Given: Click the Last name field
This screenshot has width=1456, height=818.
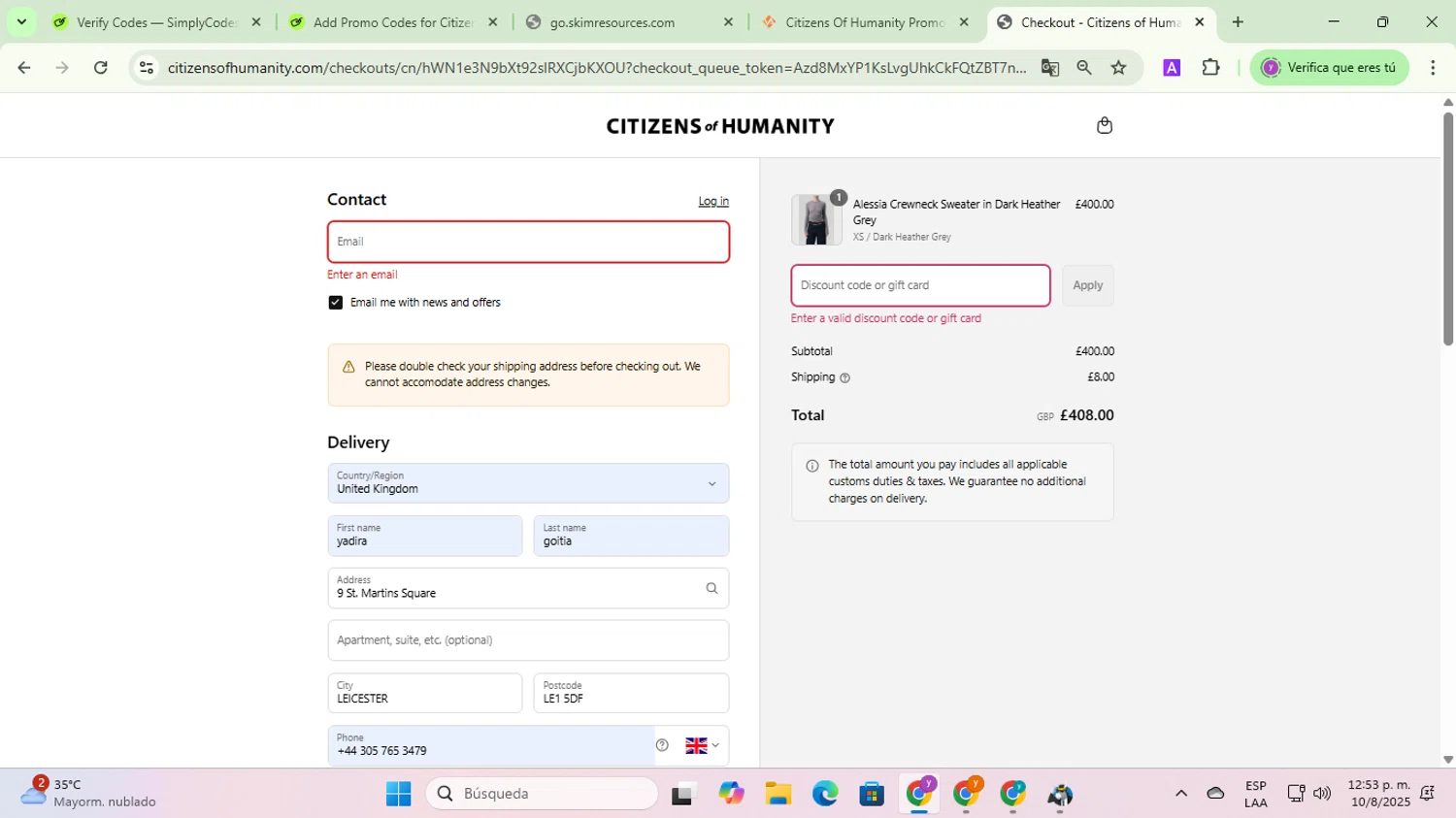Looking at the screenshot, I should pos(631,536).
